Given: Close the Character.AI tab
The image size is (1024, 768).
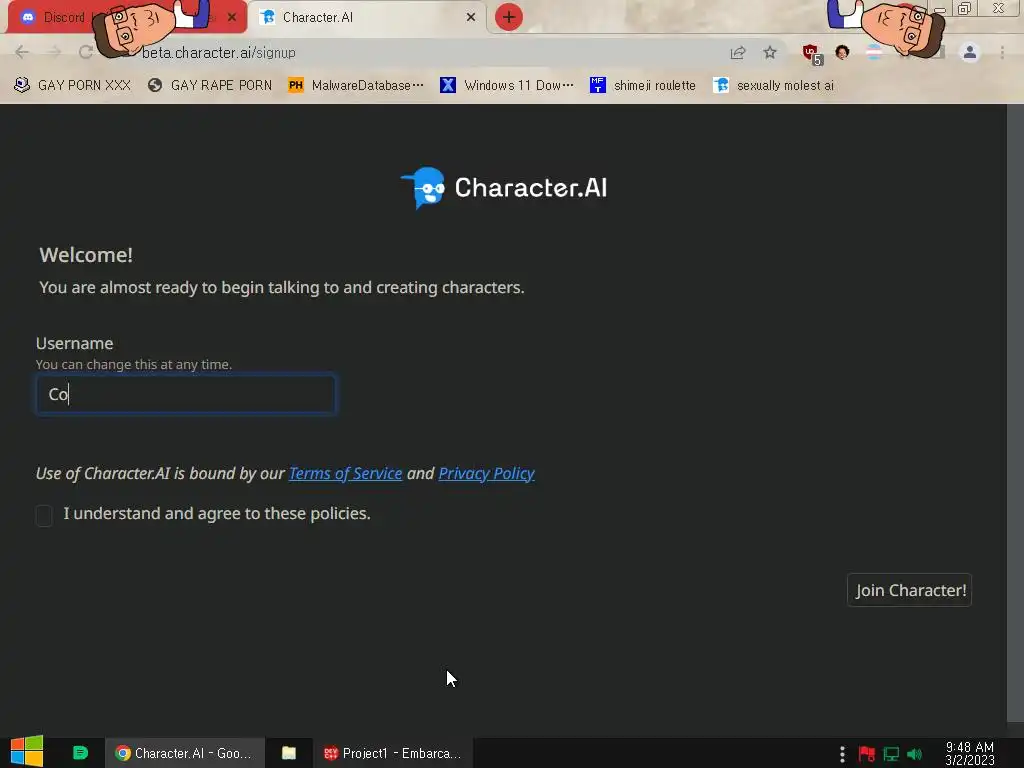Looking at the screenshot, I should pyautogui.click(x=470, y=18).
